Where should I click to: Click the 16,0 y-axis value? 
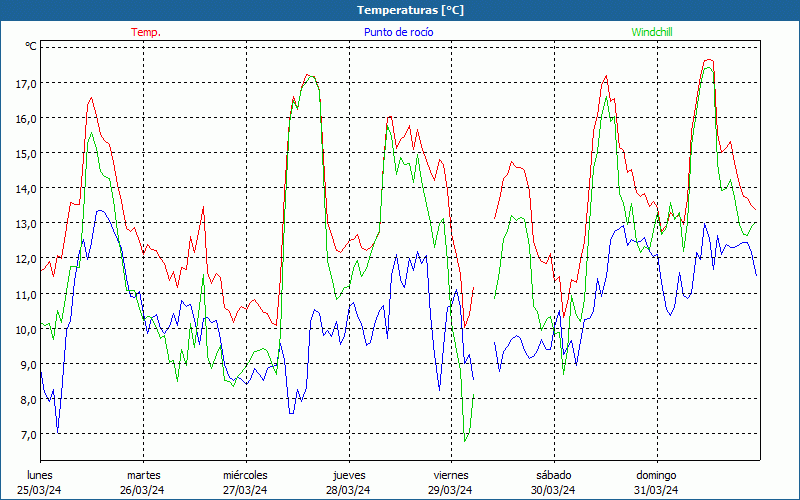coord(26,118)
